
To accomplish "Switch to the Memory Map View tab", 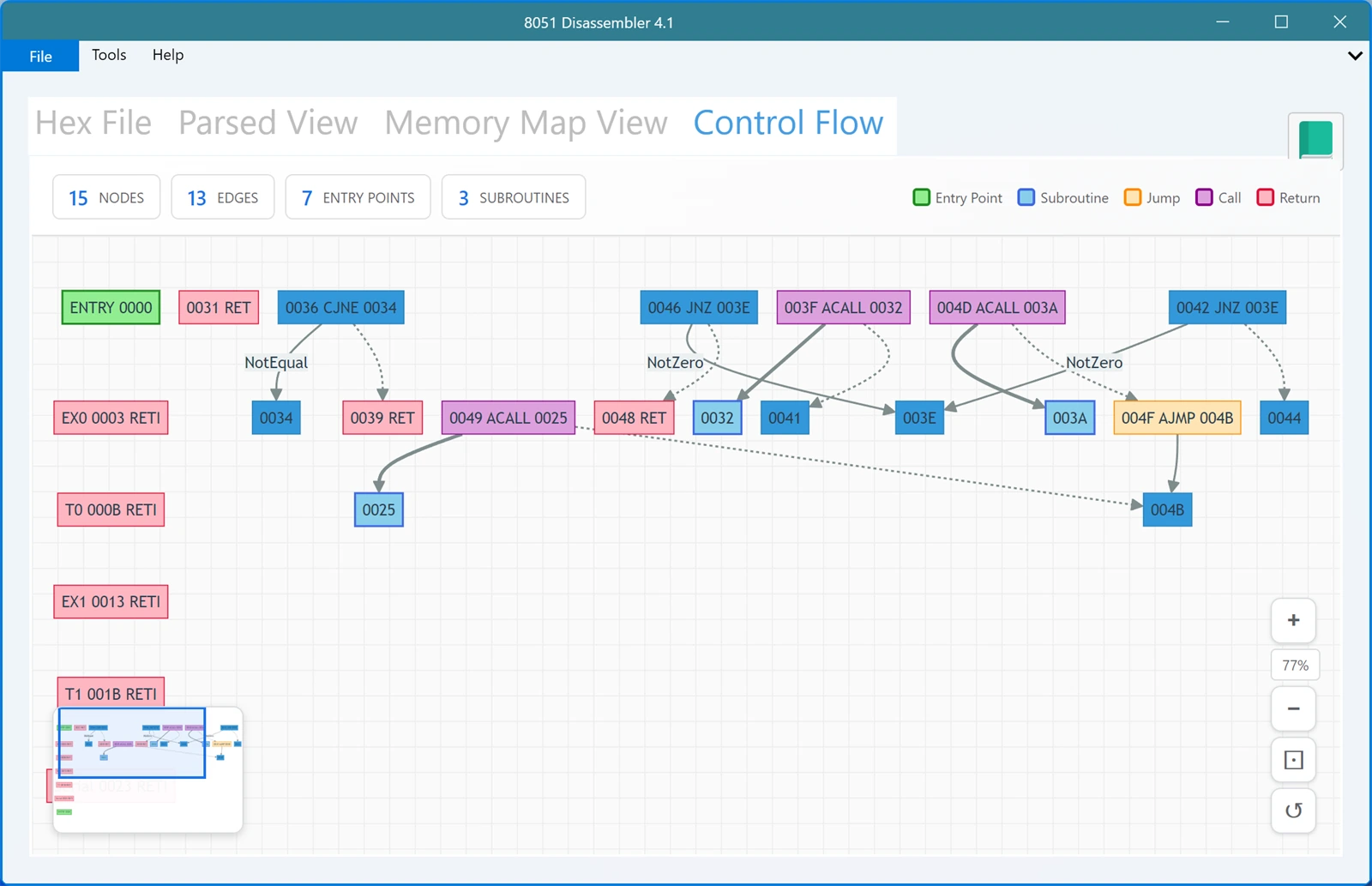I will coord(526,123).
